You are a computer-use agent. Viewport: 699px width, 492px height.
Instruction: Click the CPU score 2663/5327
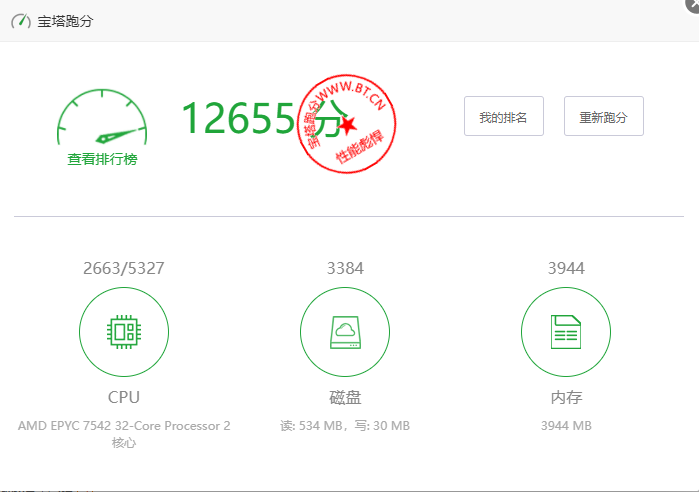point(124,268)
